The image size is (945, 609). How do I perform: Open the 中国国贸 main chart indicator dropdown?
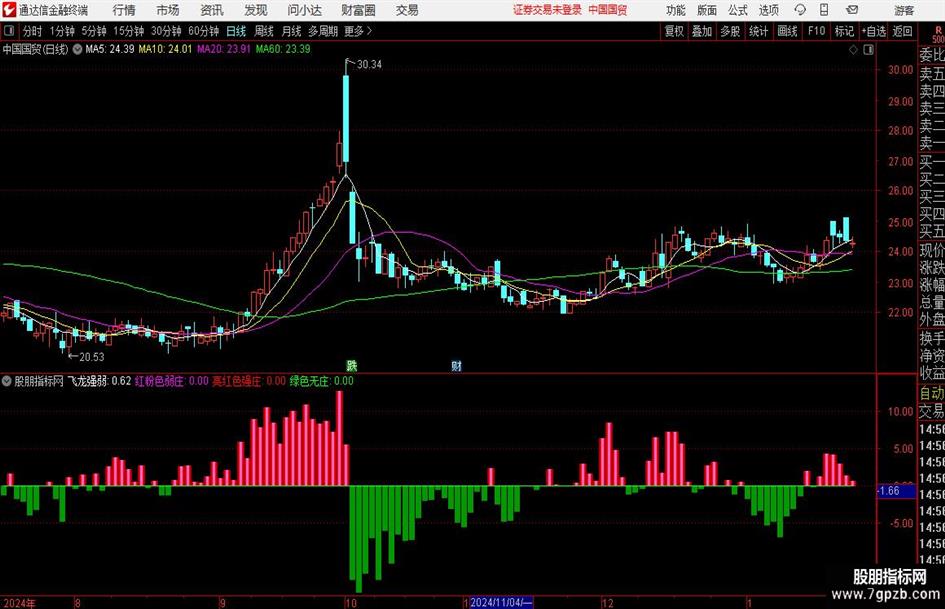click(x=77, y=49)
